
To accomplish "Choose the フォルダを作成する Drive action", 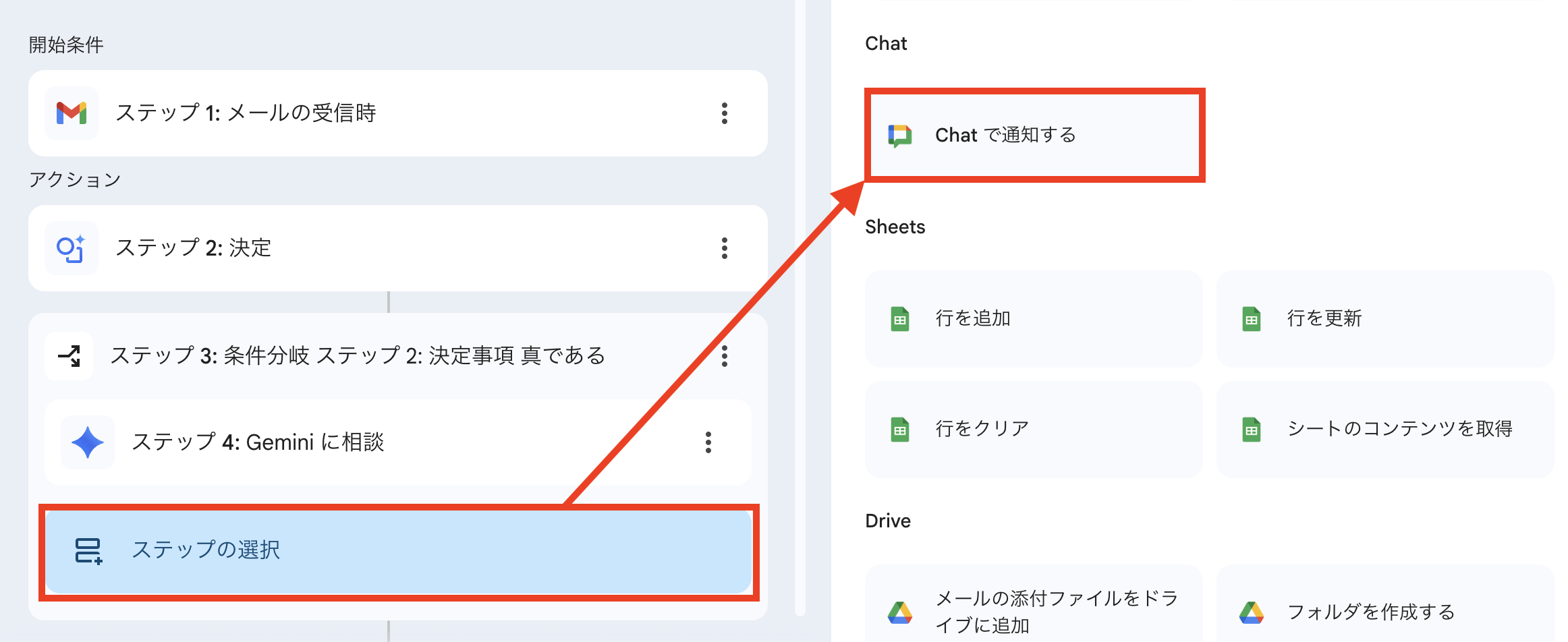I will [x=1386, y=604].
